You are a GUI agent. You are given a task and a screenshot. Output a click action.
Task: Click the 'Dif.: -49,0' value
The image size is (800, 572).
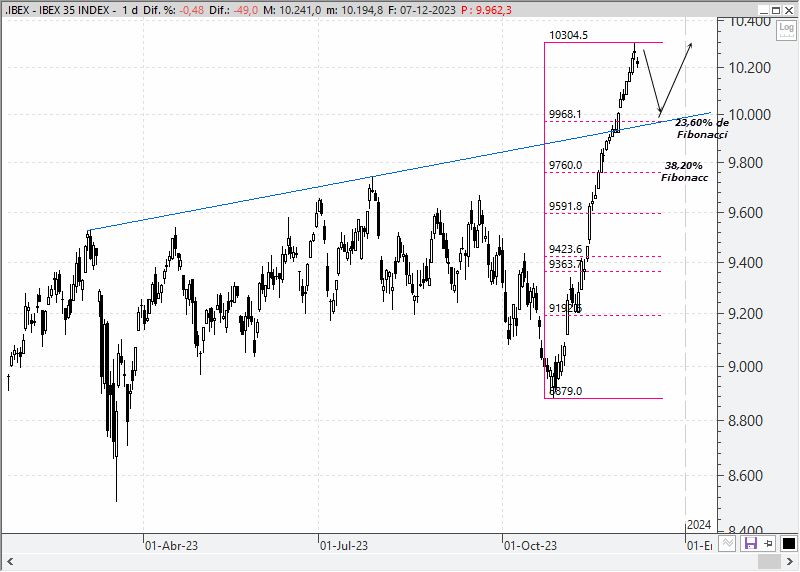coord(234,10)
